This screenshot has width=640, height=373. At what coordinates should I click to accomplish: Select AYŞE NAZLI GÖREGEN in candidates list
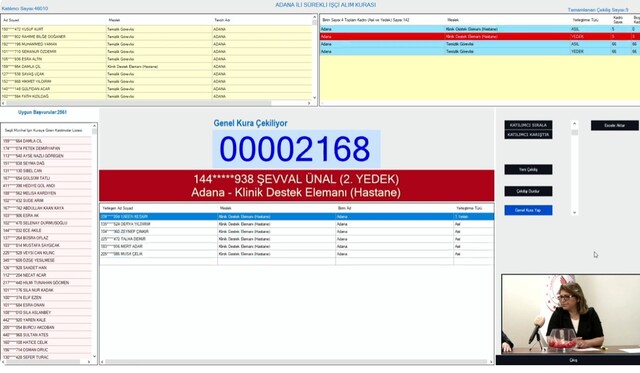46,156
